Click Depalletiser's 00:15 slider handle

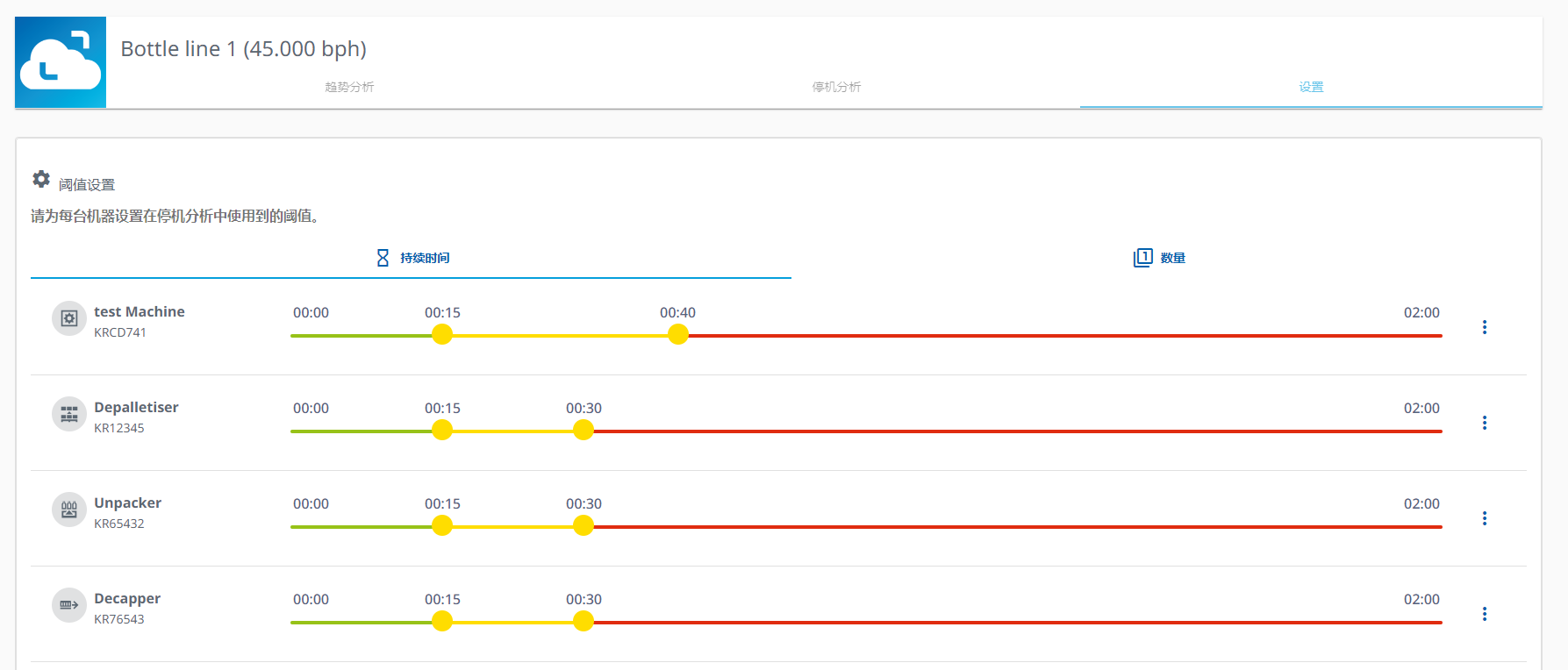(x=442, y=431)
